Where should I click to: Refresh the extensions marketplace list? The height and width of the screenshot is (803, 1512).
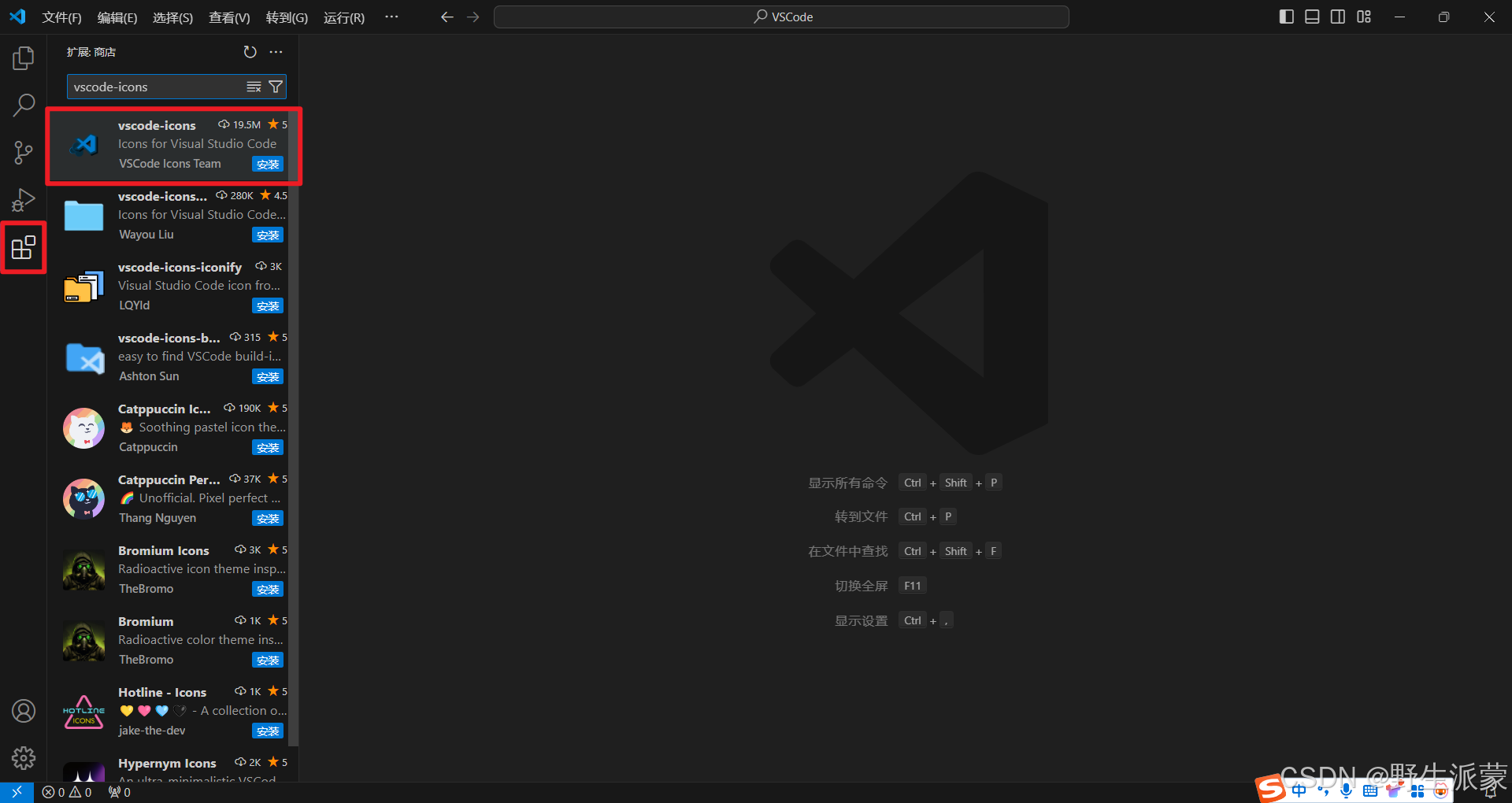250,52
